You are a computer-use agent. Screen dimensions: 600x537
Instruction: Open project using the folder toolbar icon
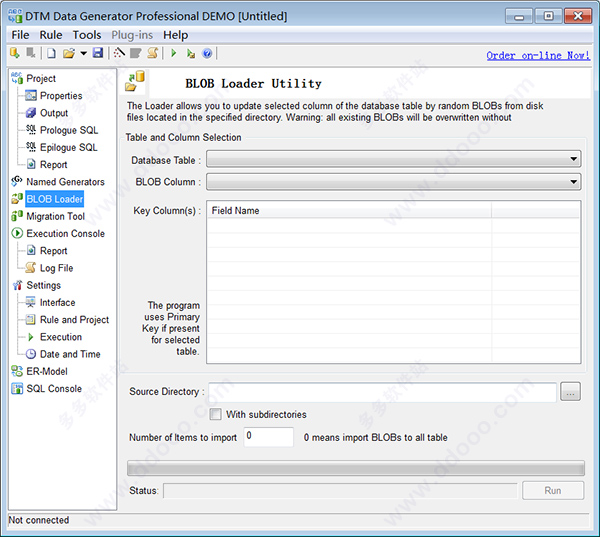point(69,53)
